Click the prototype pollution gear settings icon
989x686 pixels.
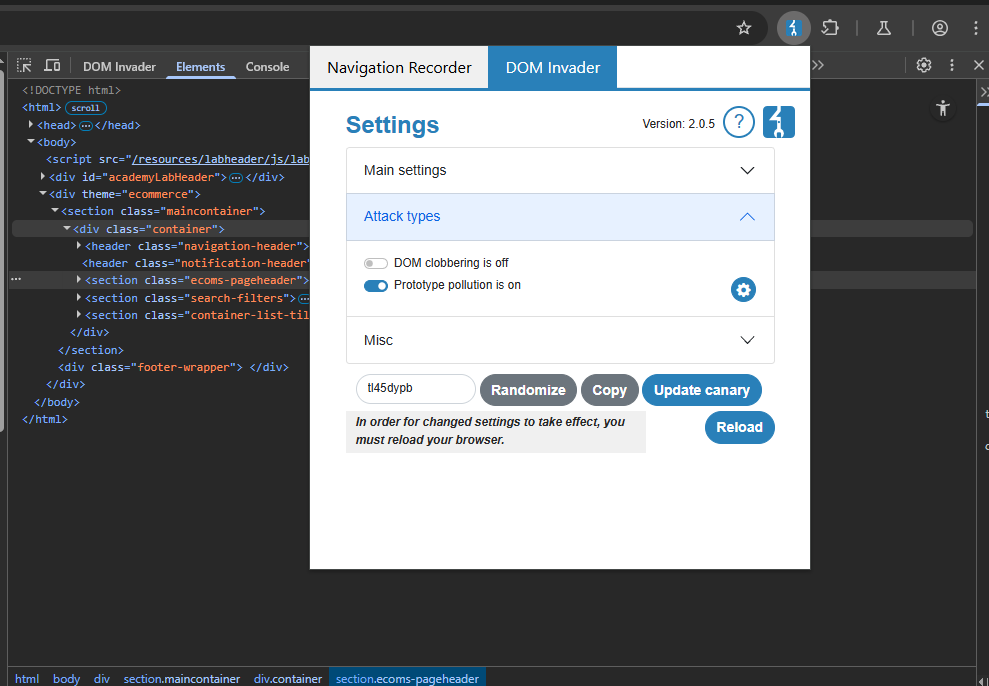point(743,290)
